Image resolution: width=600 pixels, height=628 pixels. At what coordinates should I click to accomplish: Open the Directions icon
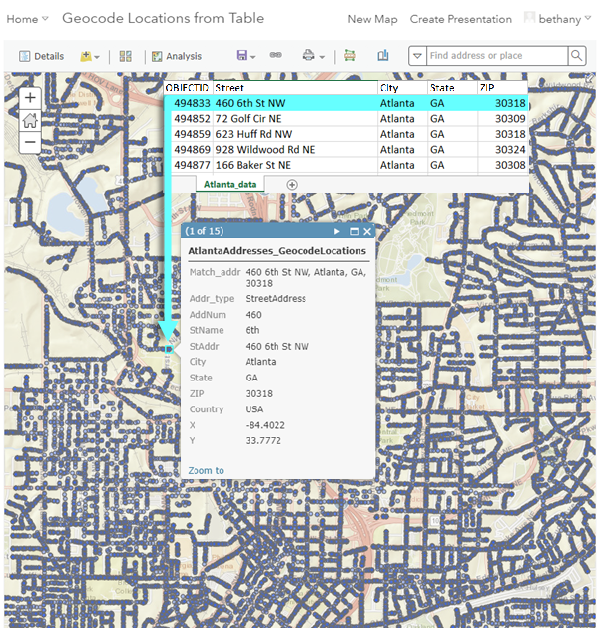click(350, 55)
